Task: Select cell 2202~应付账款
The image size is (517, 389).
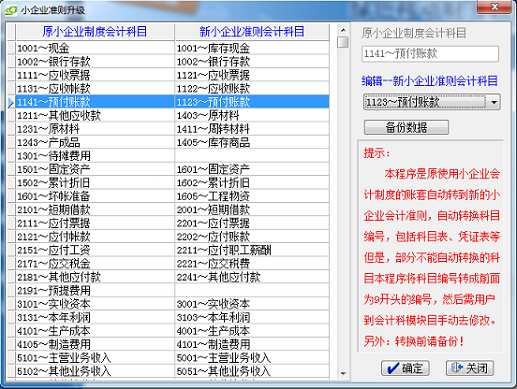Action: [252, 237]
